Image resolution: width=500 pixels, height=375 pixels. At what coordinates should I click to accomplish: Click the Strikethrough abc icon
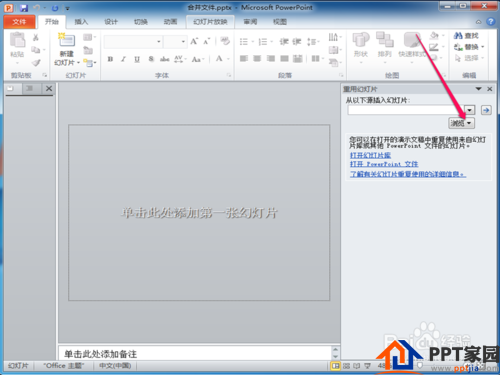(x=164, y=59)
